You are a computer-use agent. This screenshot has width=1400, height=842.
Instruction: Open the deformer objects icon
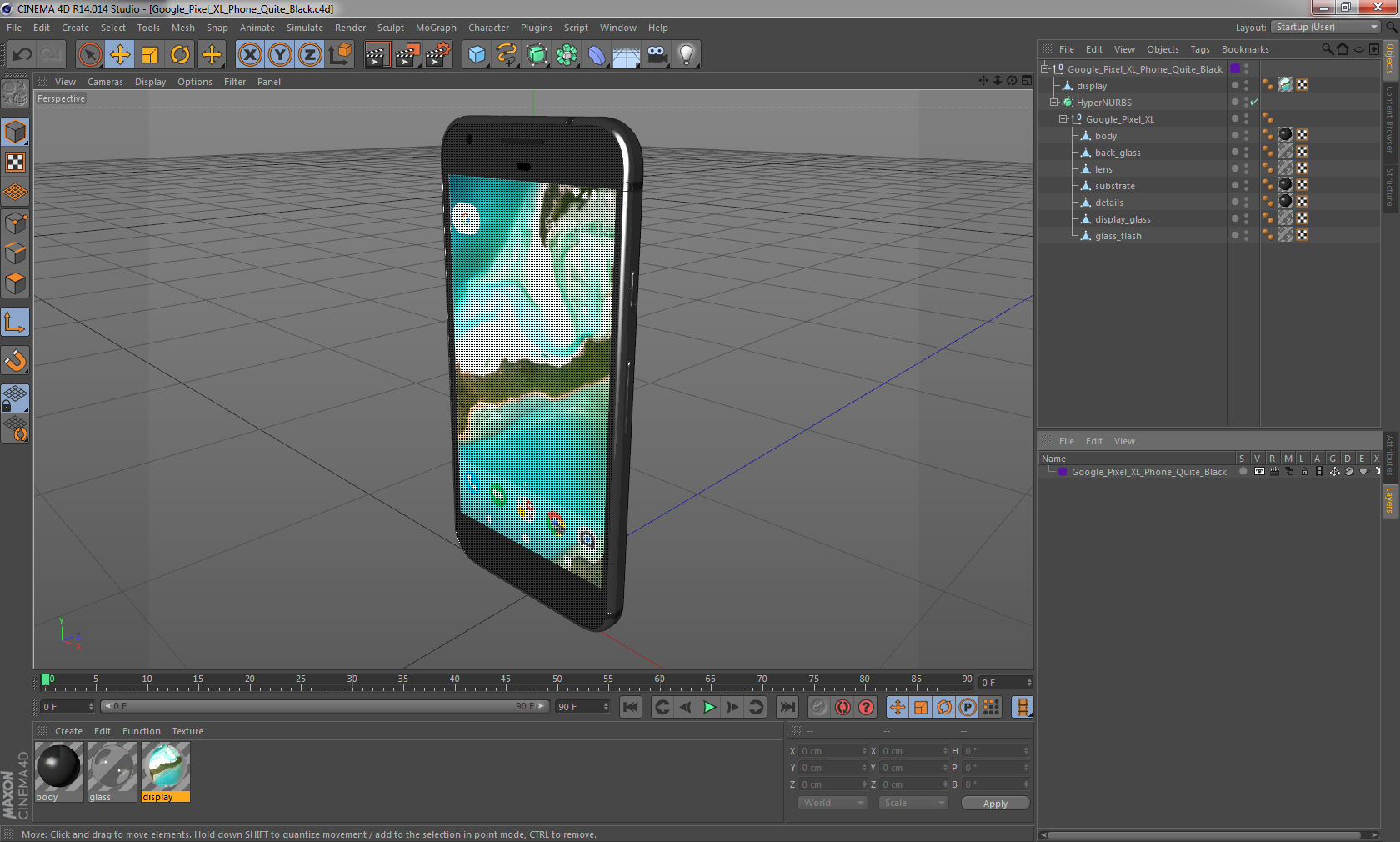click(597, 55)
